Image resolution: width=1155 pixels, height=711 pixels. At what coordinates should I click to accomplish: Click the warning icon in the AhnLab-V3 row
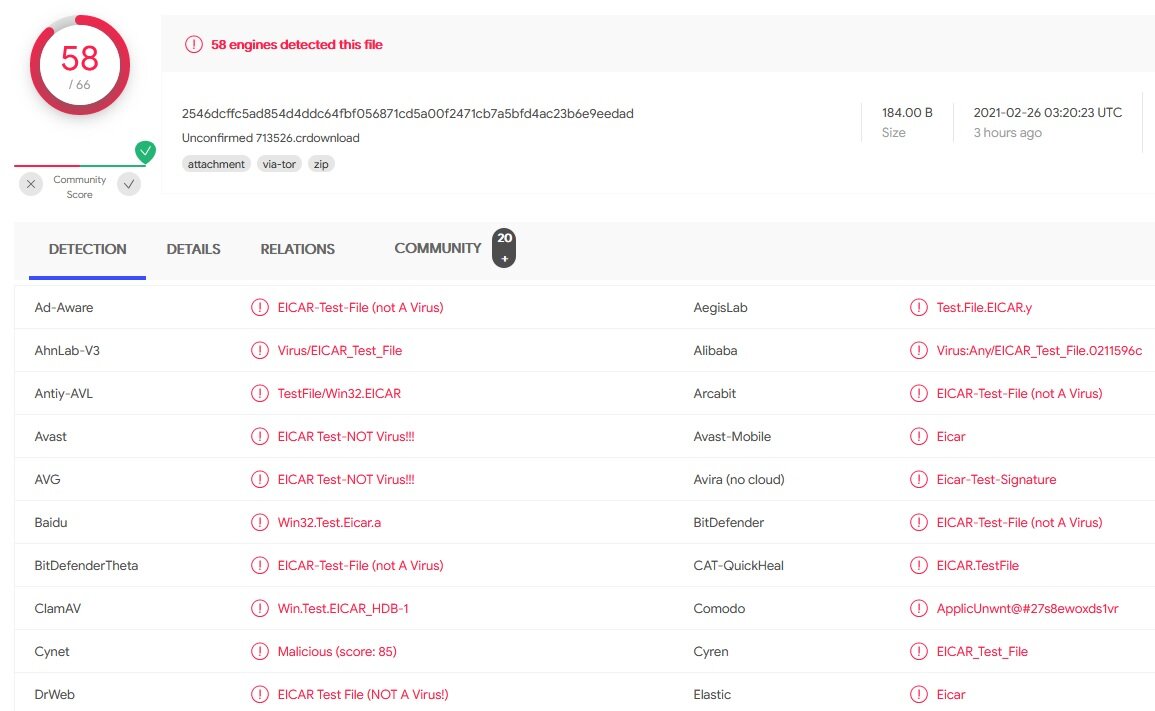pyautogui.click(x=259, y=350)
